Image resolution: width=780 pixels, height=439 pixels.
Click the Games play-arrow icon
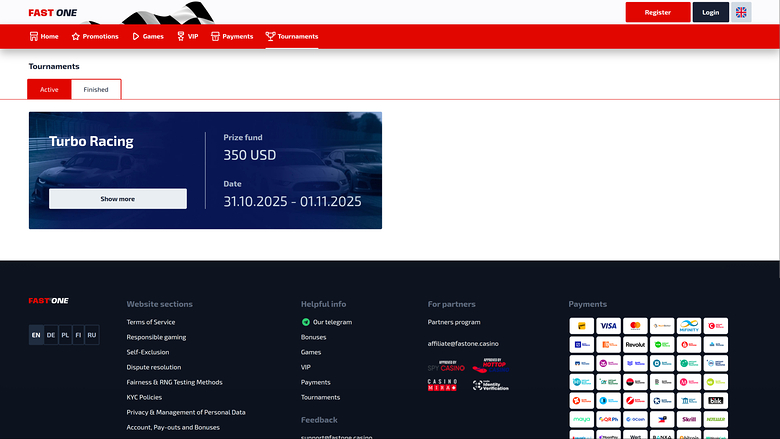tap(136, 36)
